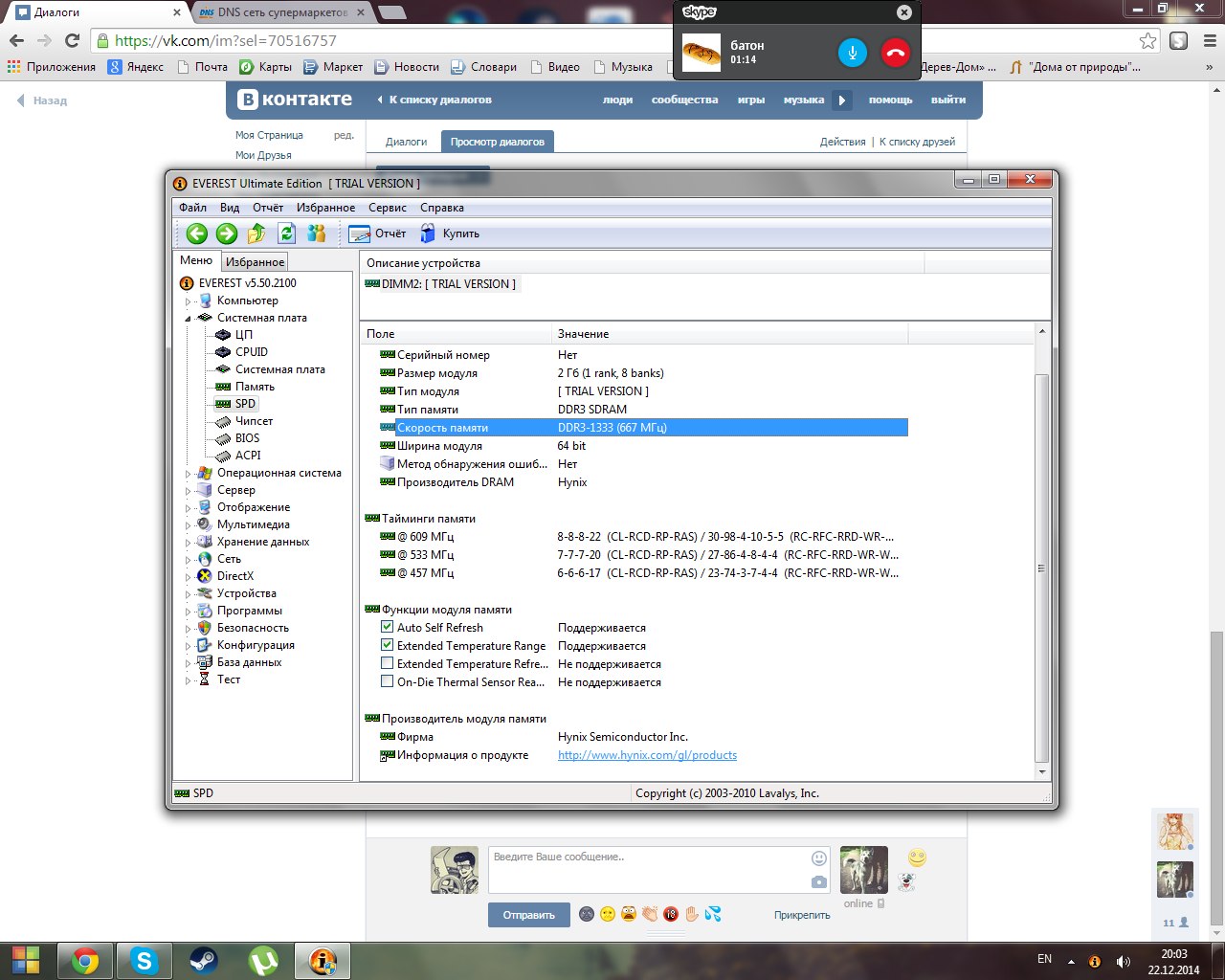The height and width of the screenshot is (980, 1225).
Task: Click camera attach icon in VK message box
Action: pos(818,881)
